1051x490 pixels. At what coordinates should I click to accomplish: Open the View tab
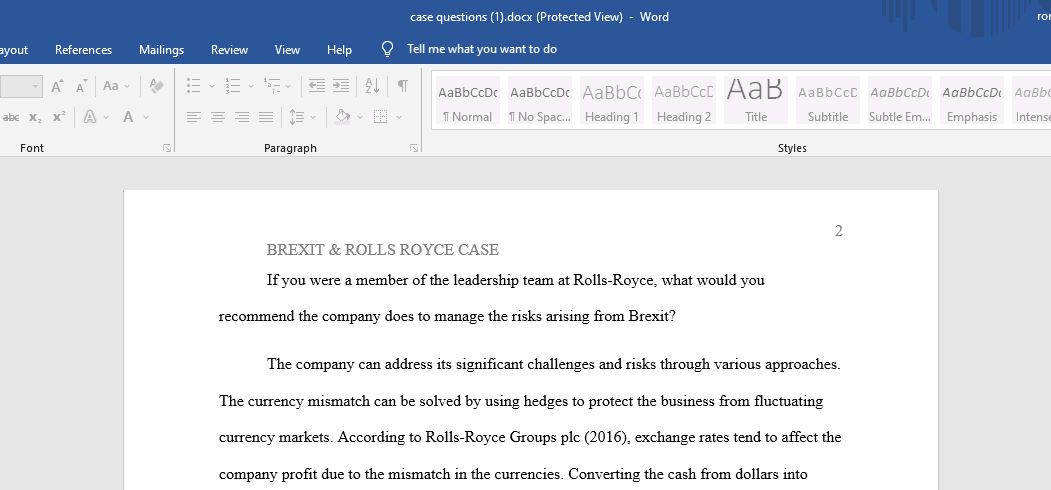288,50
